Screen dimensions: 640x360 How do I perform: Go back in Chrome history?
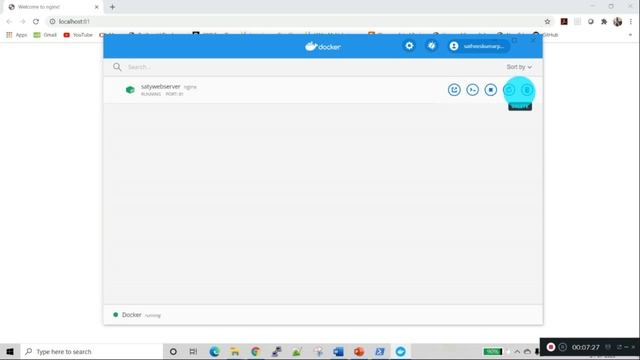pyautogui.click(x=9, y=22)
